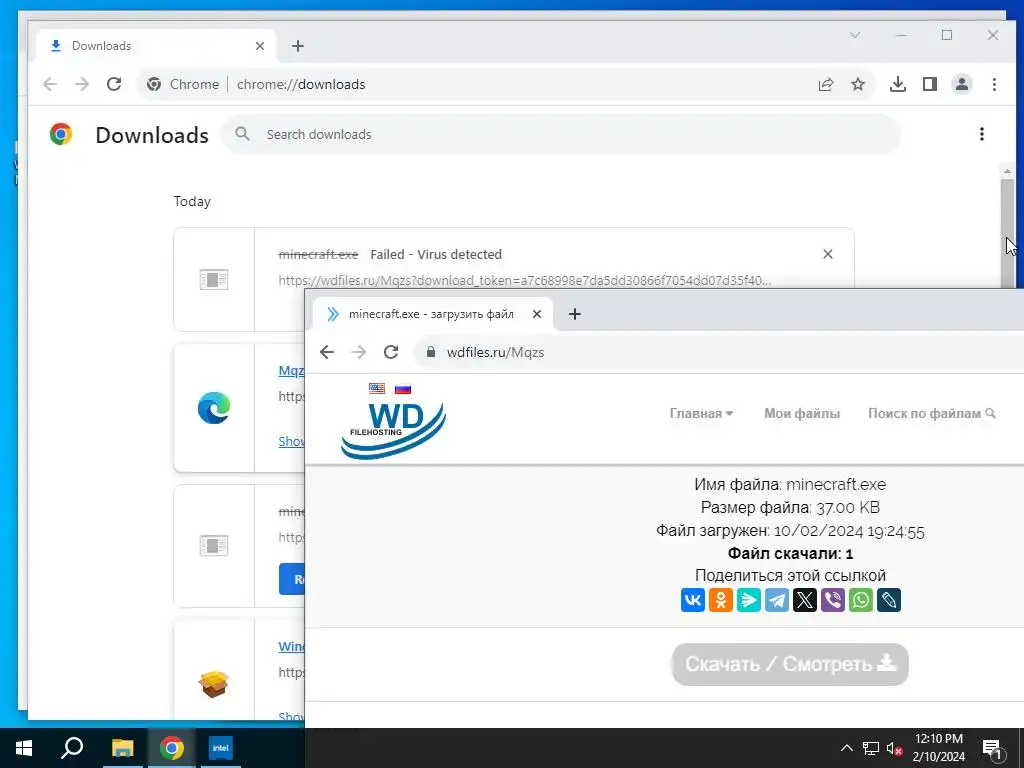This screenshot has height=768, width=1024.
Task: Switch site language with the US flag
Action: coord(377,389)
